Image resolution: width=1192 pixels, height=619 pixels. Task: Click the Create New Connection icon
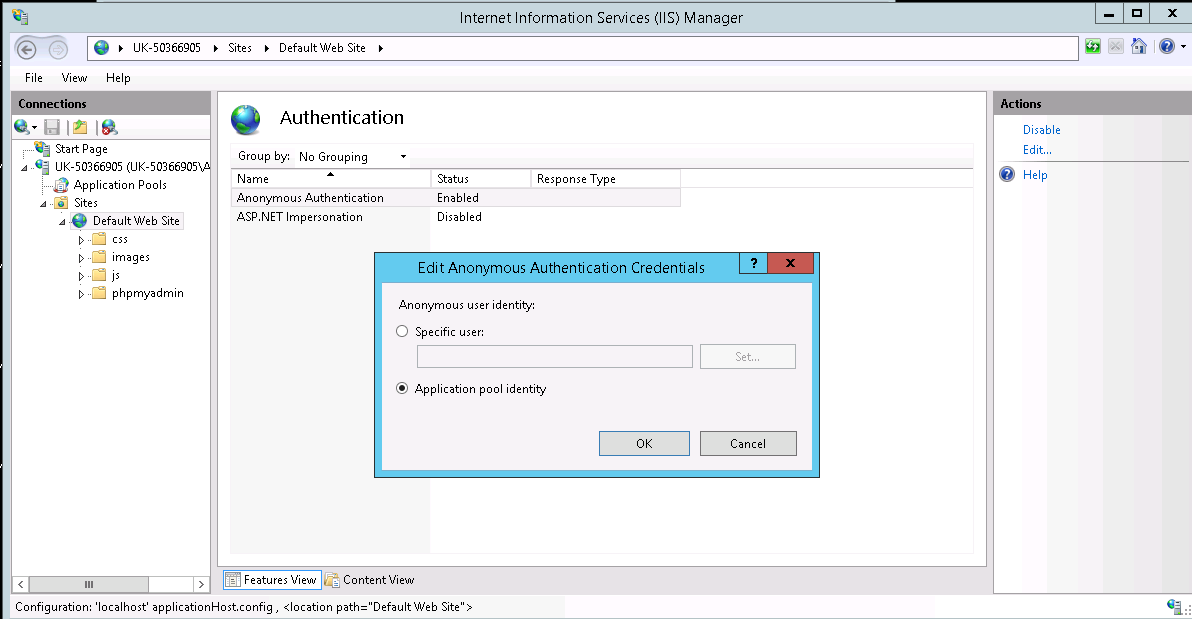coord(23,127)
